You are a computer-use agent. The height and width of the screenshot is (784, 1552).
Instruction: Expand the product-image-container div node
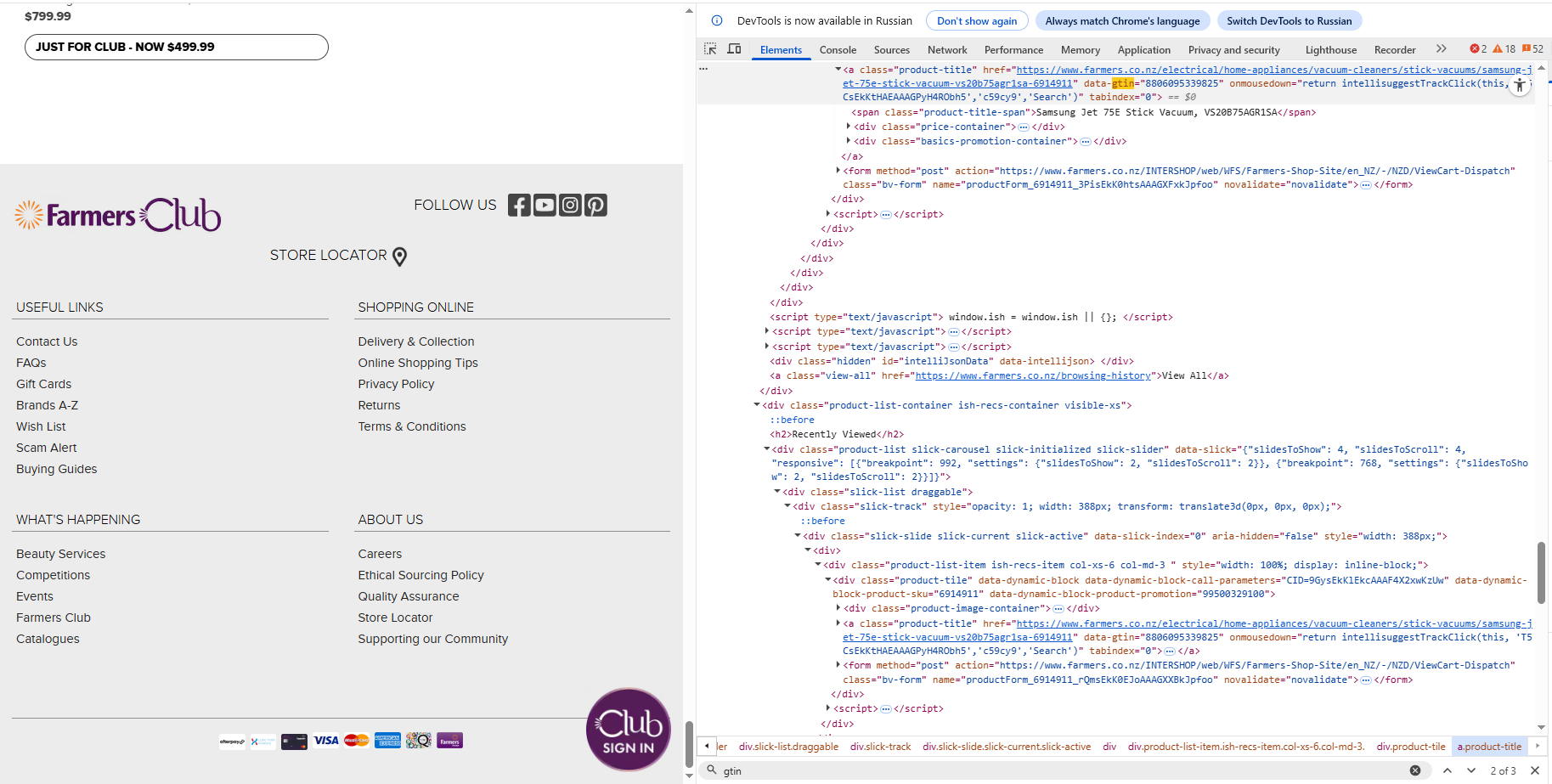838,608
